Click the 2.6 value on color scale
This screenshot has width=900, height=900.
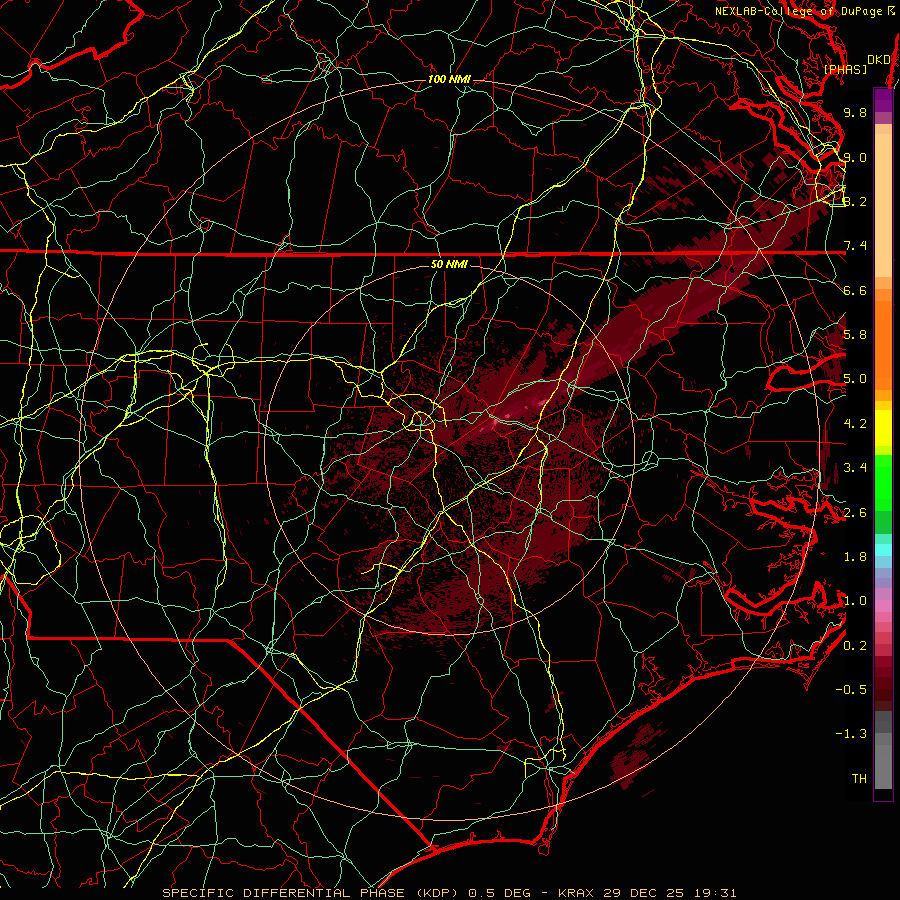tap(855, 513)
